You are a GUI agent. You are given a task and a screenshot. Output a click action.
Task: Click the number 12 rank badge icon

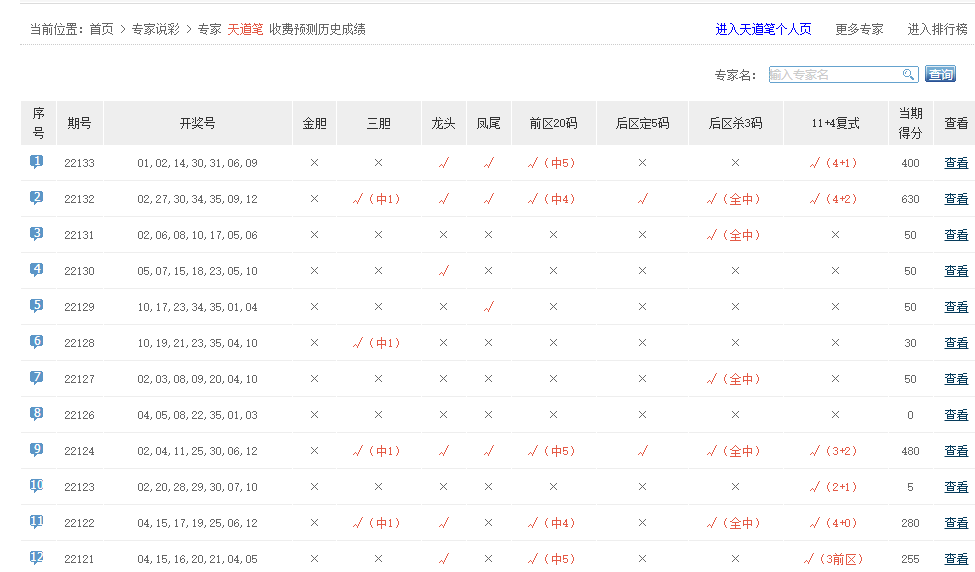tap(37, 558)
